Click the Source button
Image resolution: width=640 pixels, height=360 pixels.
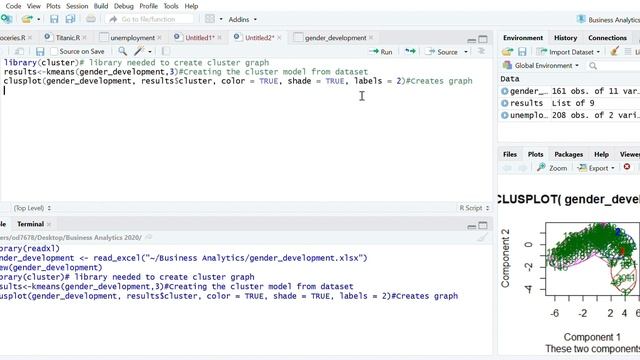tap(442, 52)
